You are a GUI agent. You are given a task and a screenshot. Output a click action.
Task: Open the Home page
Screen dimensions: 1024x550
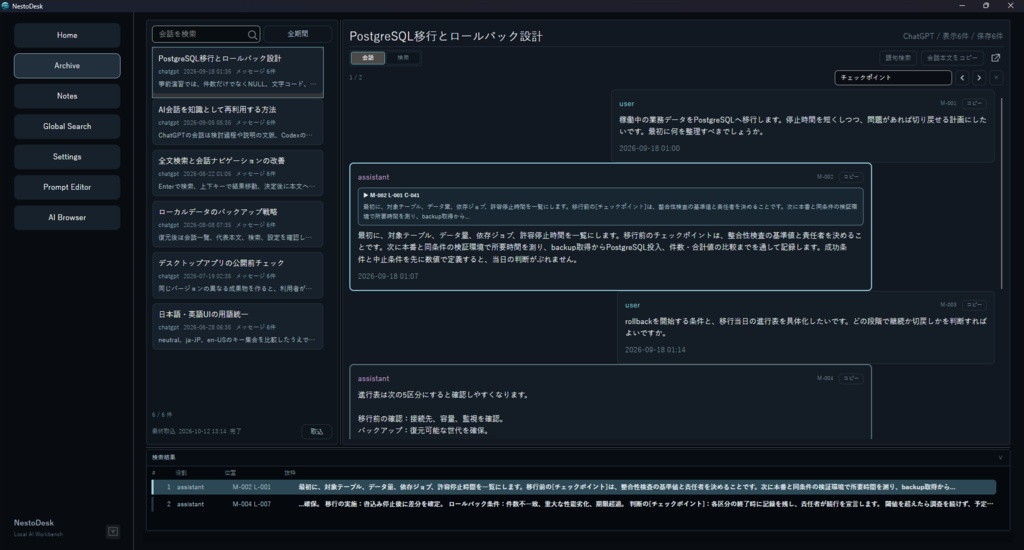coord(67,35)
